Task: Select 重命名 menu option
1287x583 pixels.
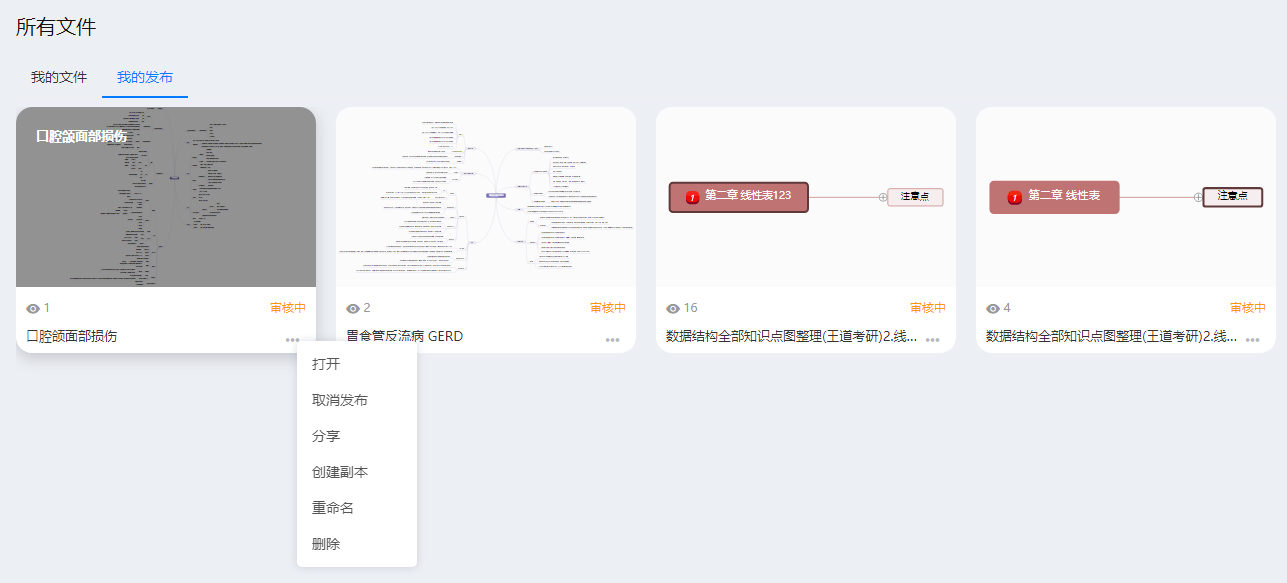Action: 333,508
